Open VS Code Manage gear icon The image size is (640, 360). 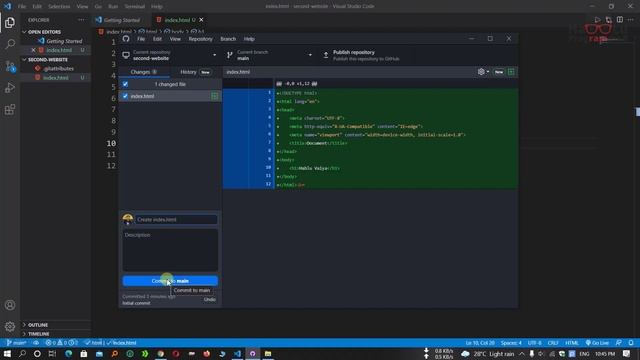click(x=10, y=326)
